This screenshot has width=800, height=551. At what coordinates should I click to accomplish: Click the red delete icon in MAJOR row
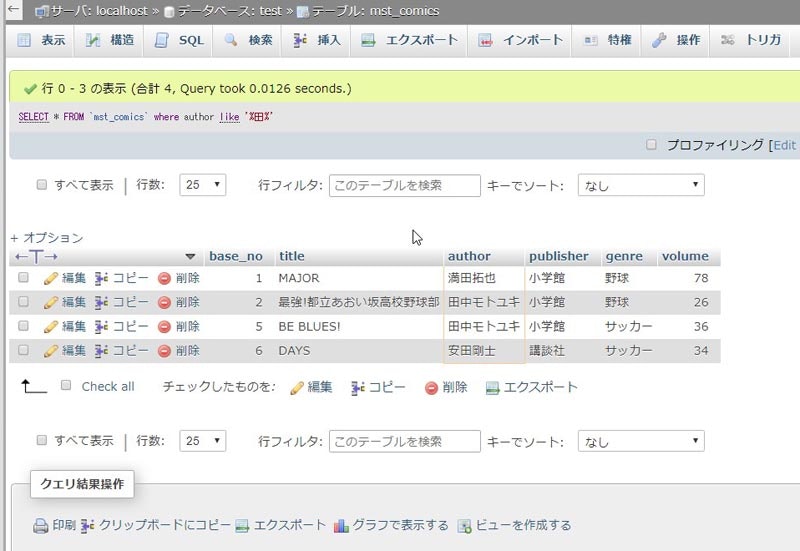pyautogui.click(x=164, y=279)
